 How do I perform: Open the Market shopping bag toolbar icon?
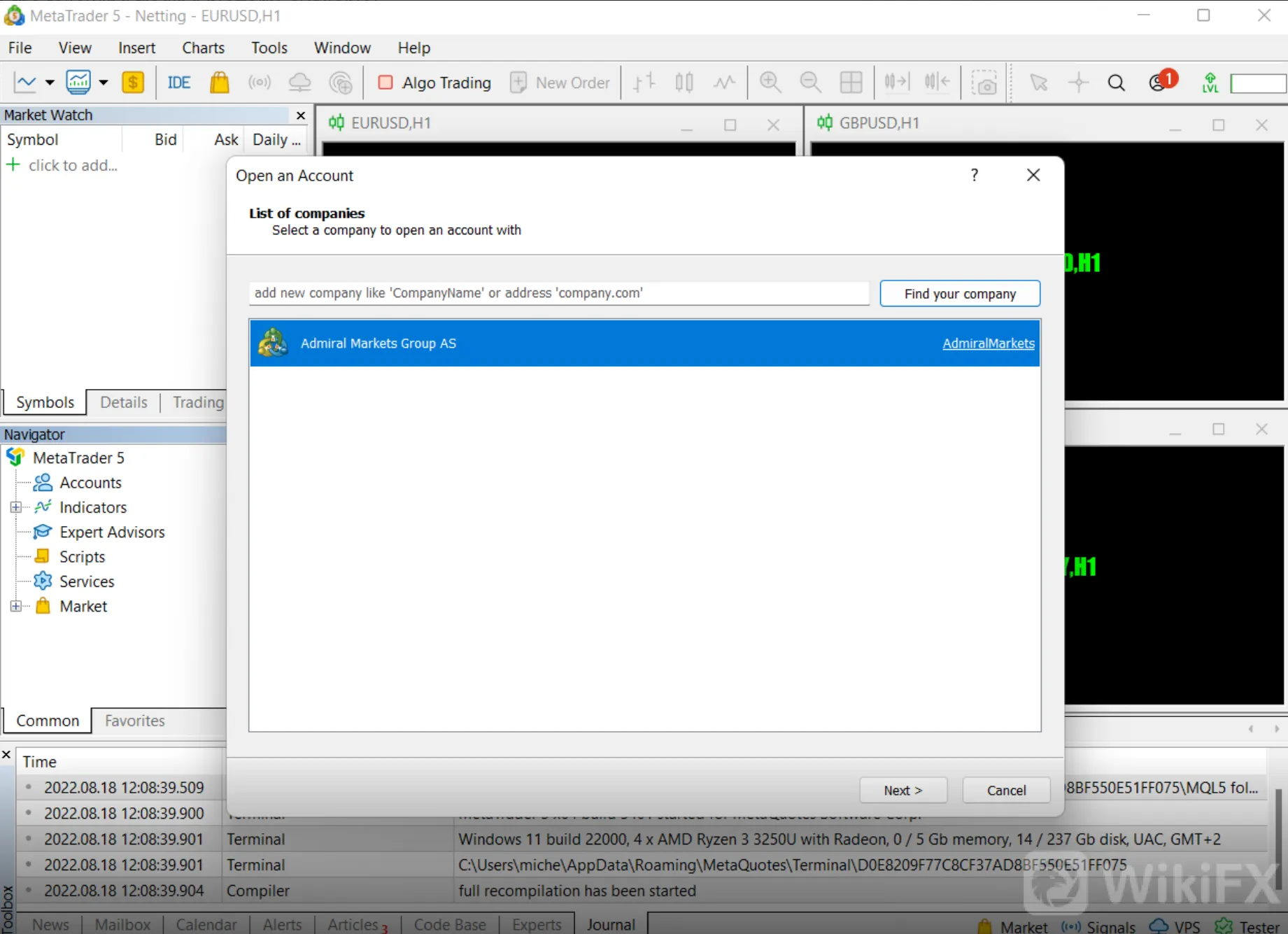(x=220, y=83)
